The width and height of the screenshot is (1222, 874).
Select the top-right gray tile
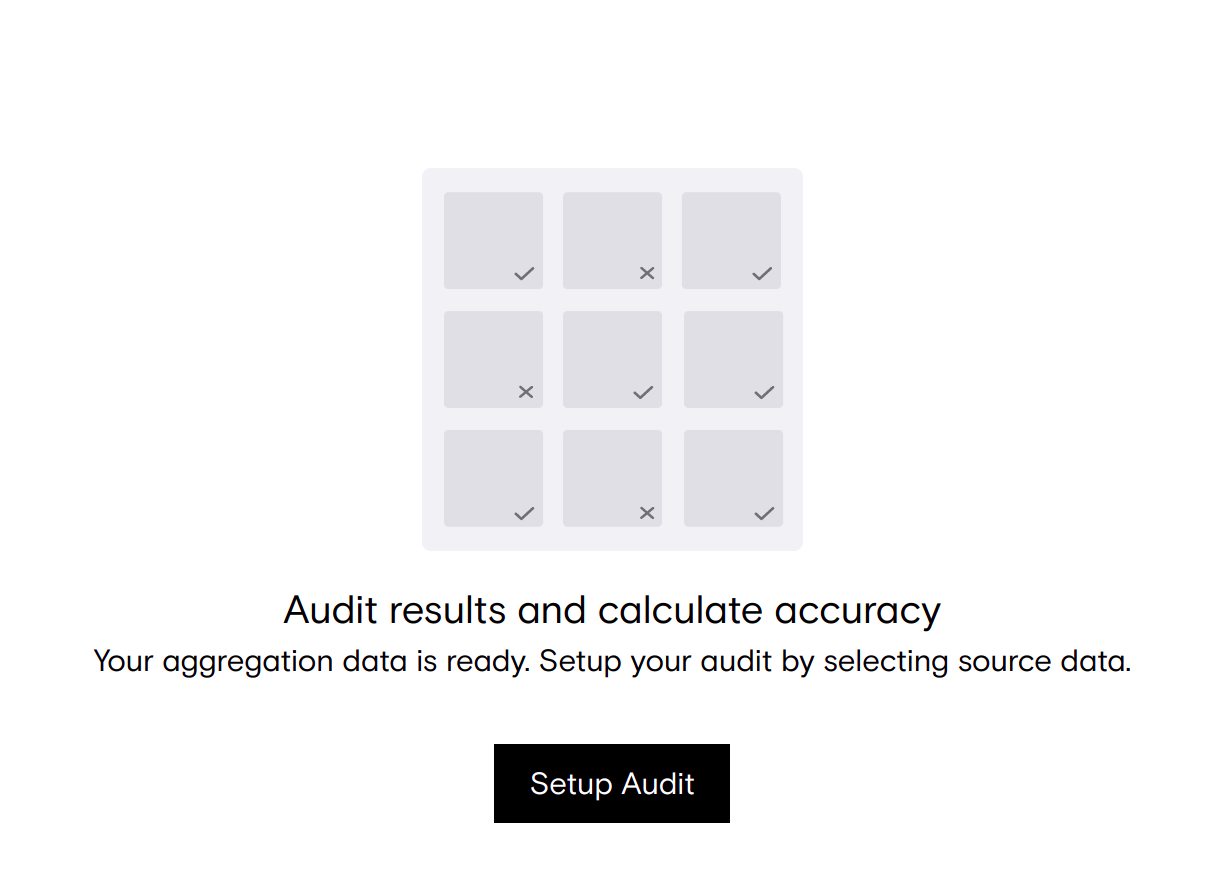point(731,240)
